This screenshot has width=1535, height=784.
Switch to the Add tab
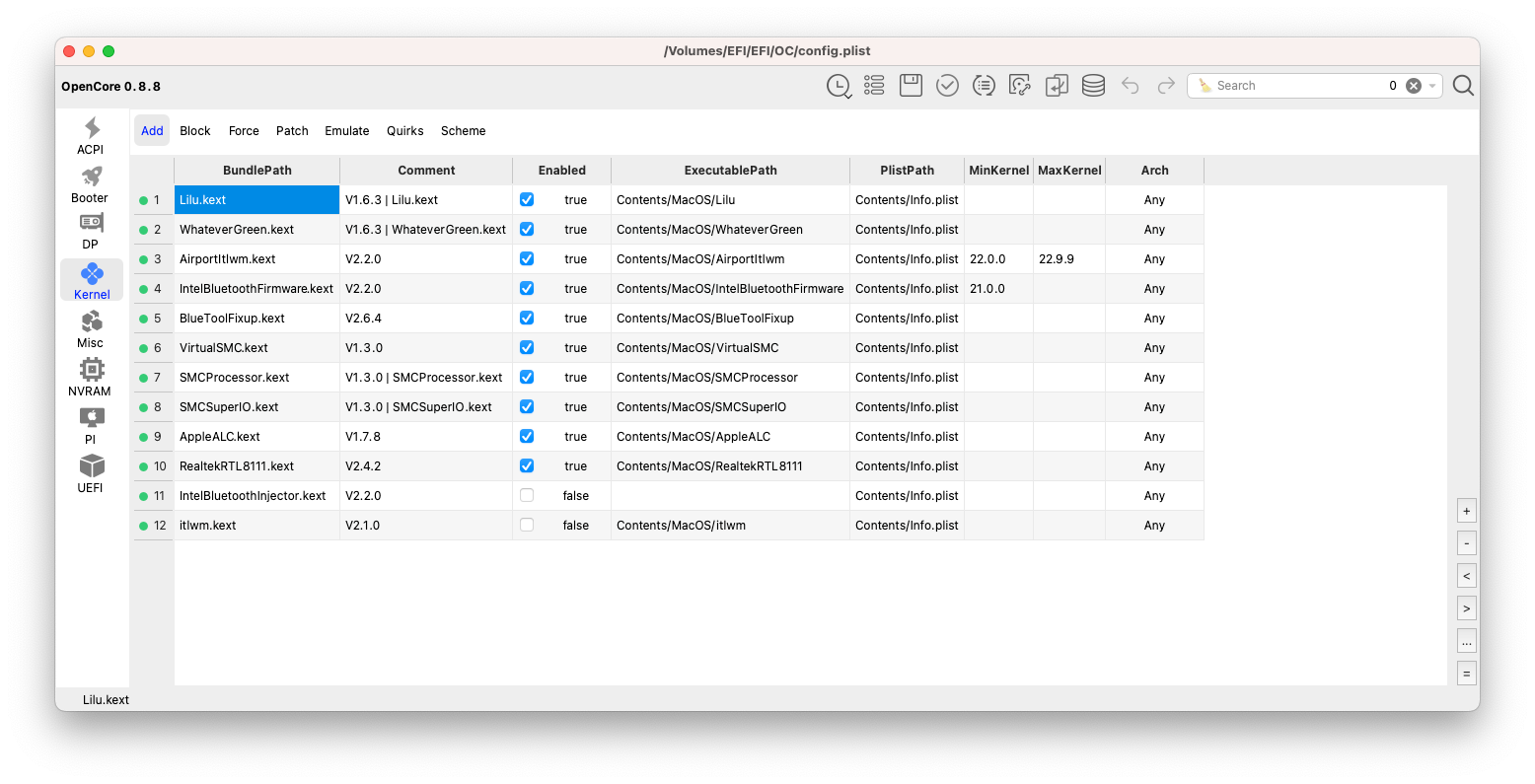152,130
